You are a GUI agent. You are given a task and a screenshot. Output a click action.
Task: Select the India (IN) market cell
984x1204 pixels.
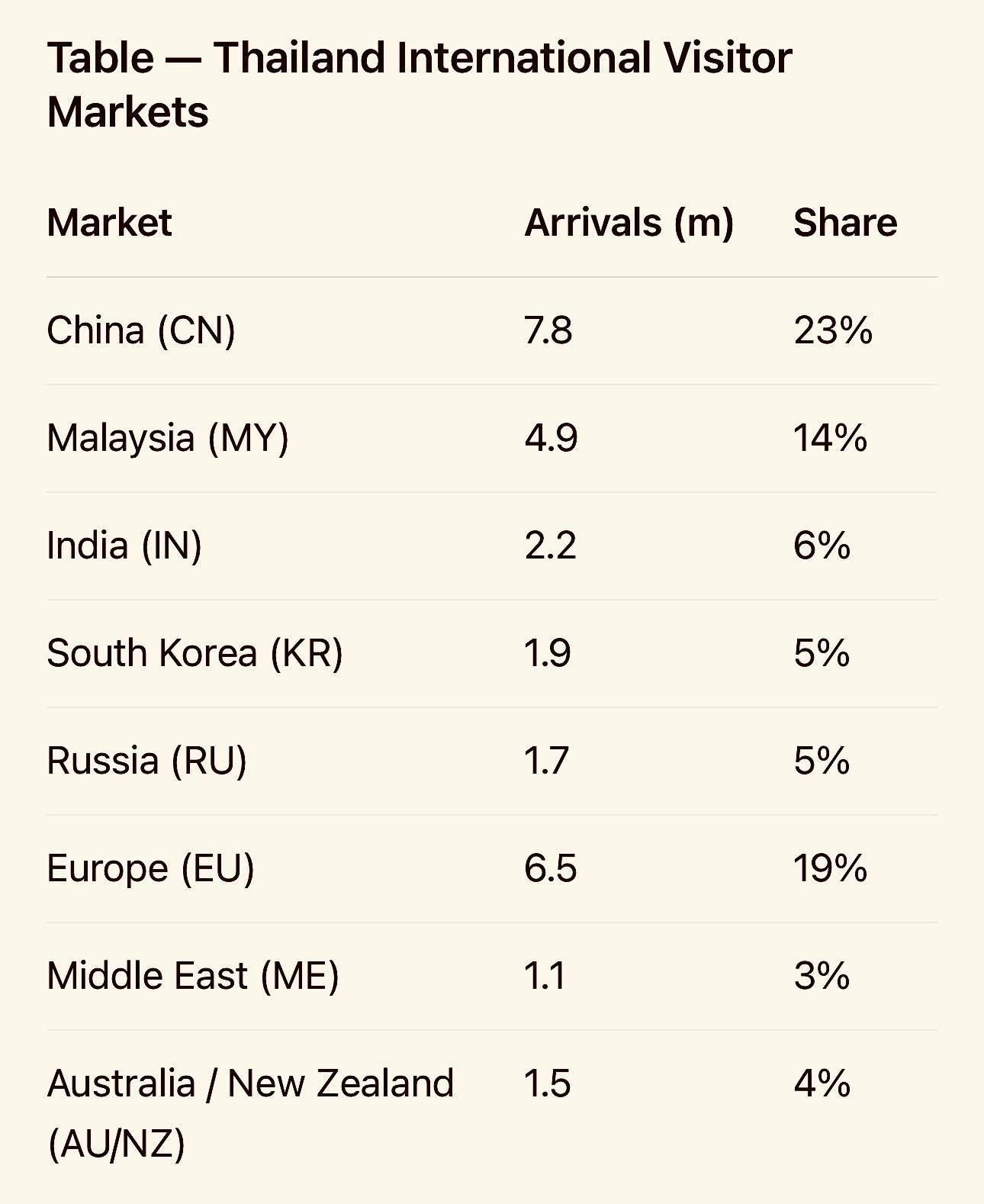coord(124,546)
